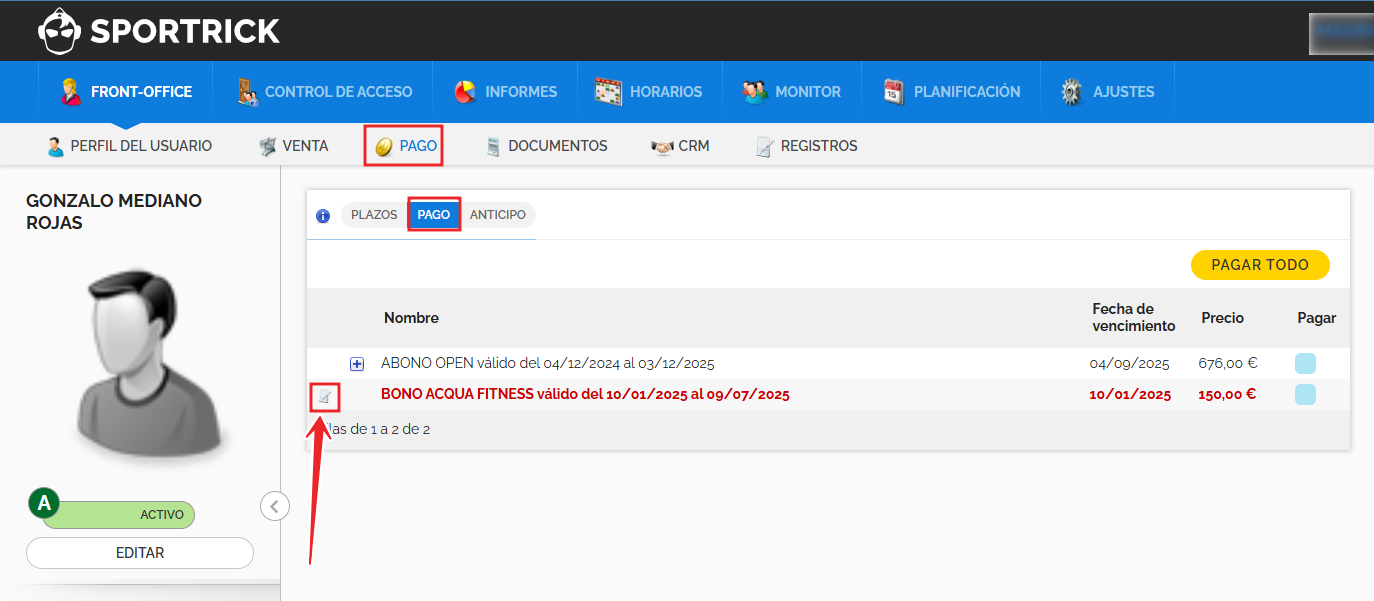The image size is (1374, 601).
Task: Click the CRM handshake icon
Action: pyautogui.click(x=662, y=146)
